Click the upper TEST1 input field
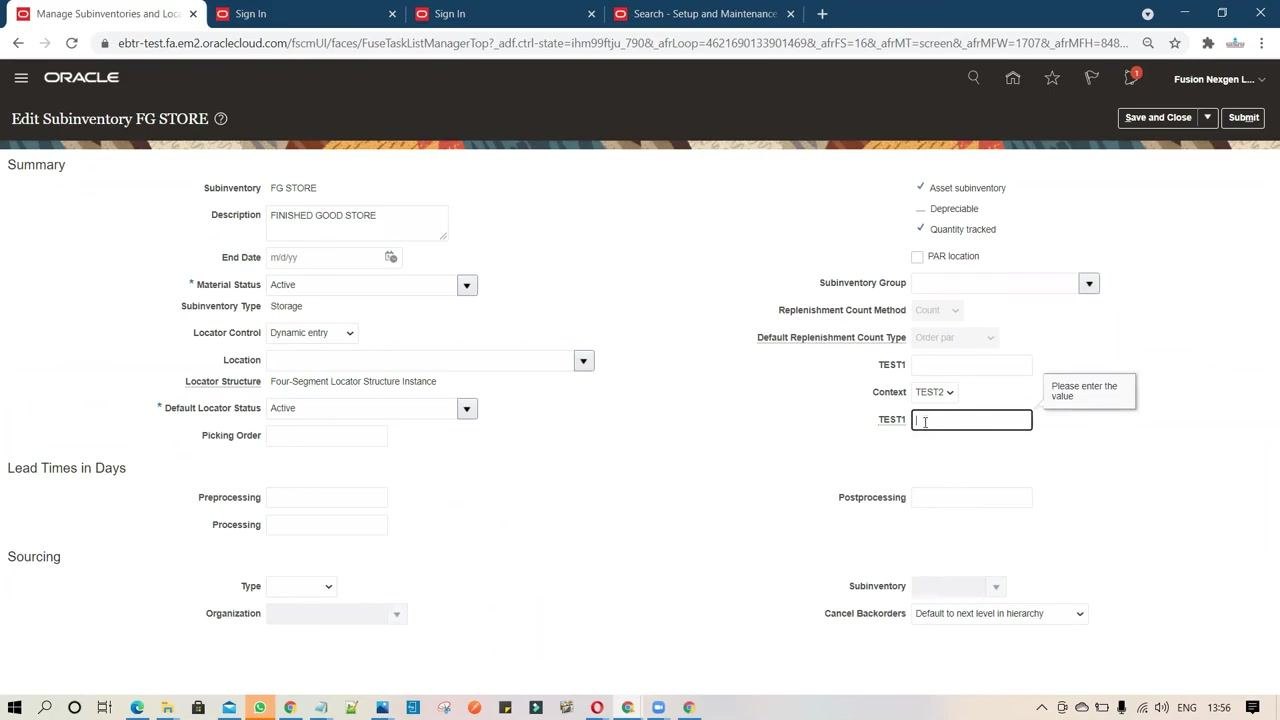The width and height of the screenshot is (1280, 720). pos(971,365)
